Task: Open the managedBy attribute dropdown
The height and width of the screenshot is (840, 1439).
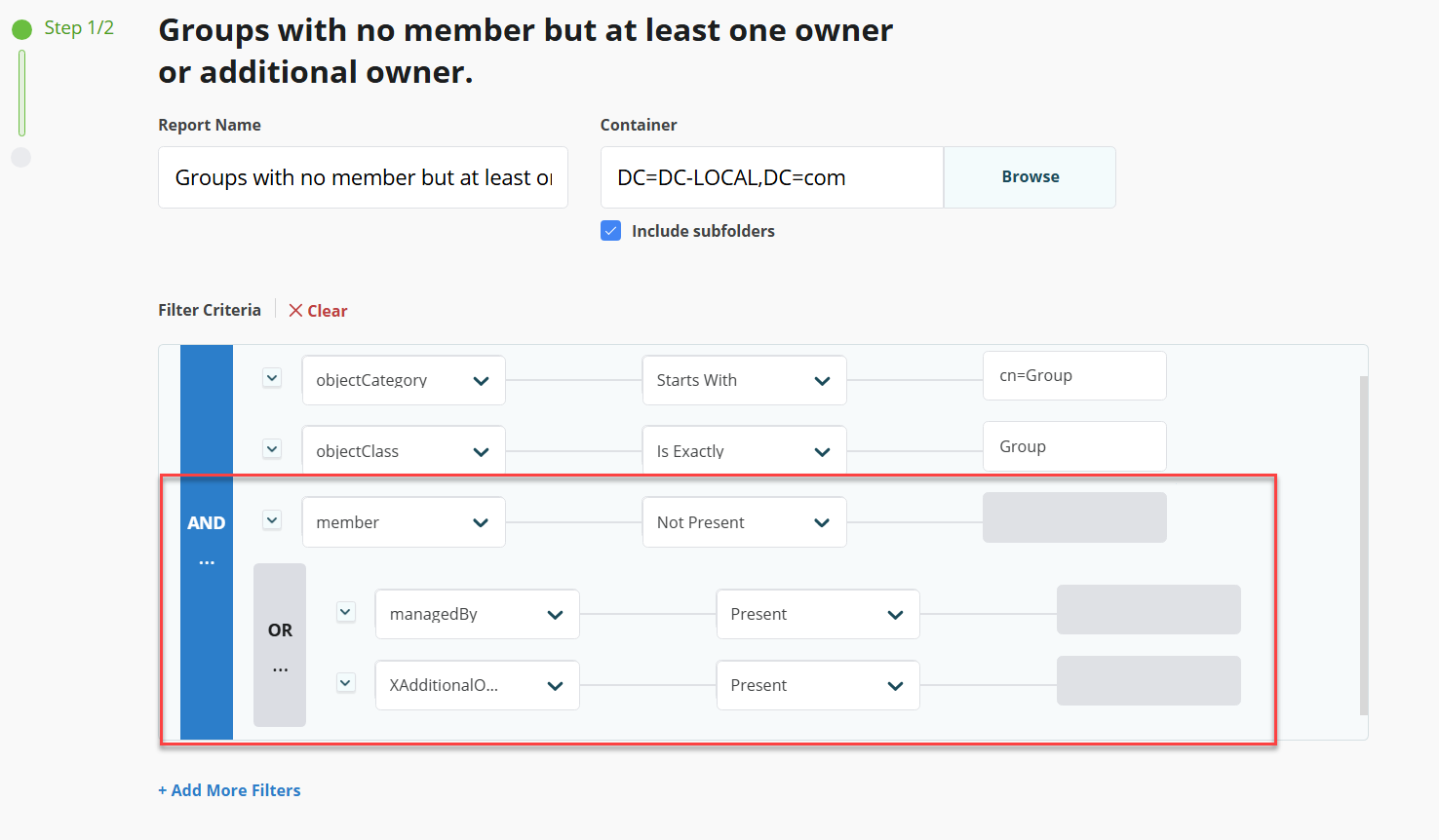Action: pyautogui.click(x=477, y=614)
